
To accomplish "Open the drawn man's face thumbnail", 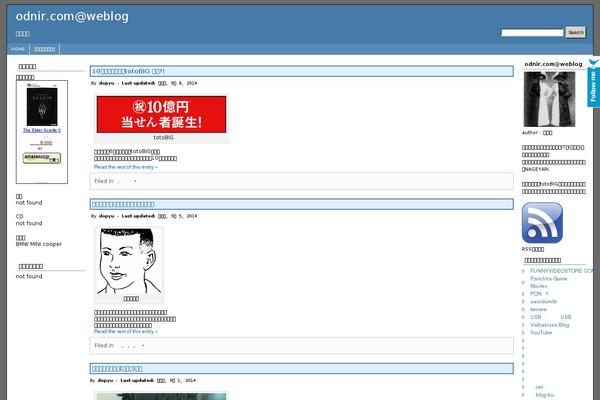I will 129,261.
